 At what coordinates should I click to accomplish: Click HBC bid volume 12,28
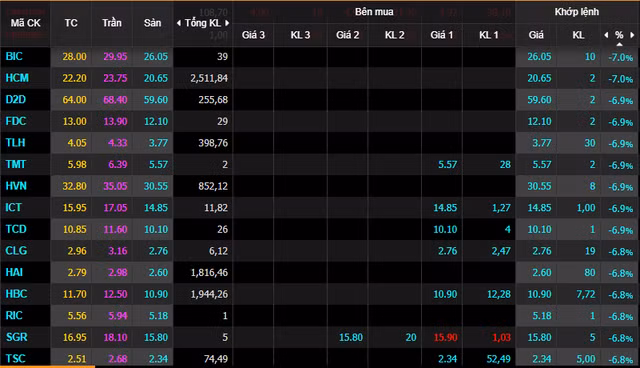(x=499, y=295)
